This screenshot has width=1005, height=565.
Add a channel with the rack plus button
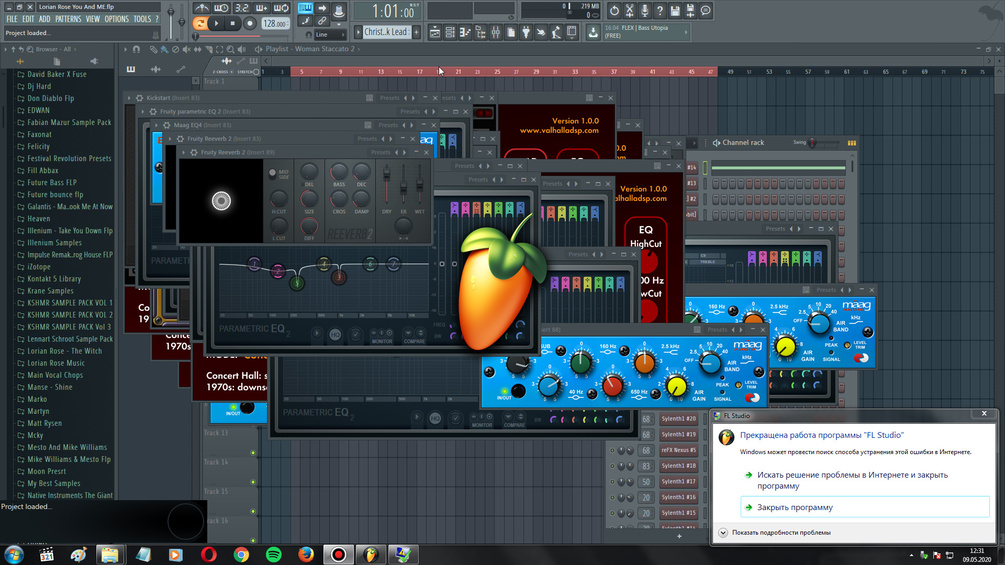[x=679, y=536]
